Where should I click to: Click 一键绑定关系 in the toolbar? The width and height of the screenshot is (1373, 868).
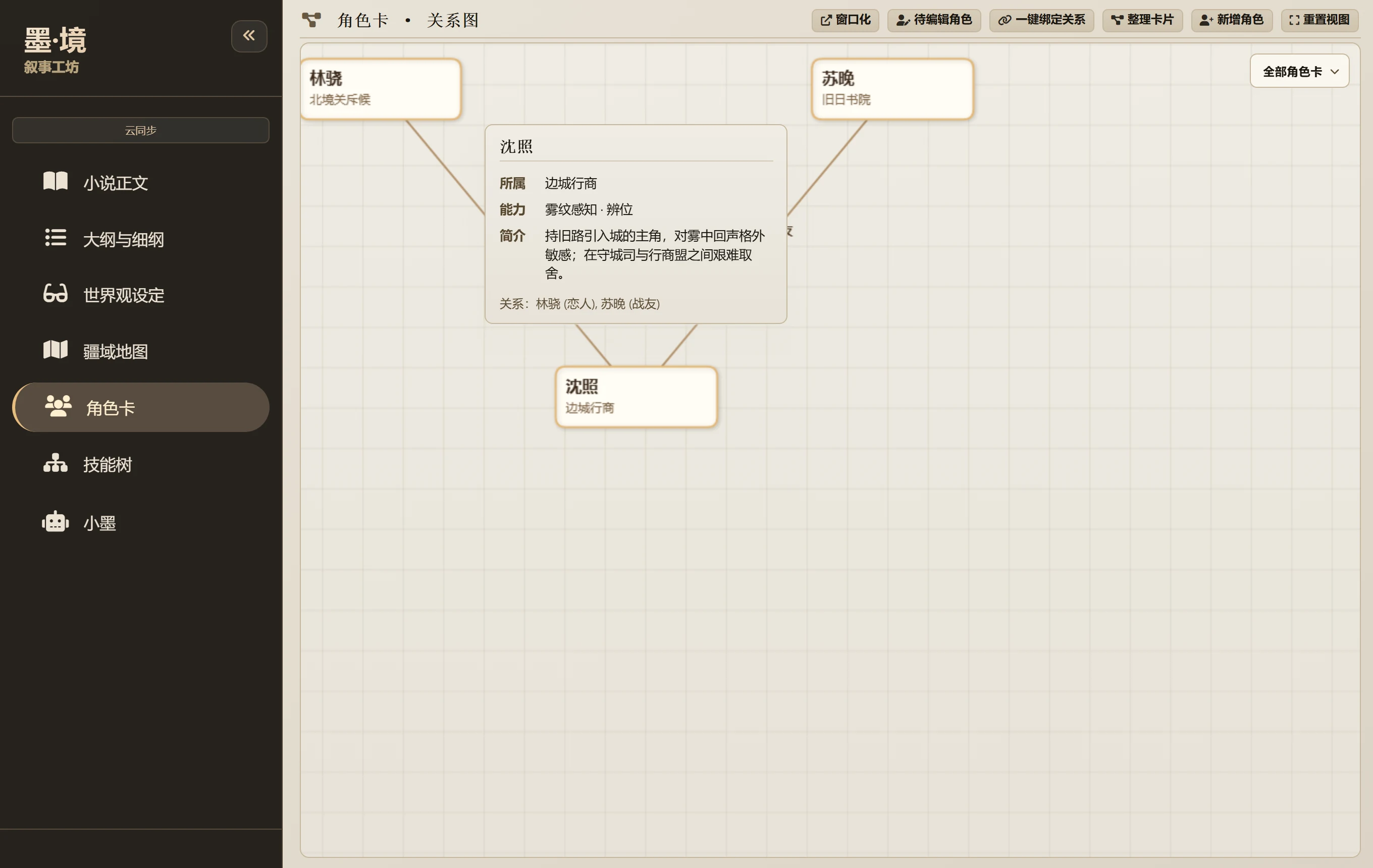(x=1041, y=20)
